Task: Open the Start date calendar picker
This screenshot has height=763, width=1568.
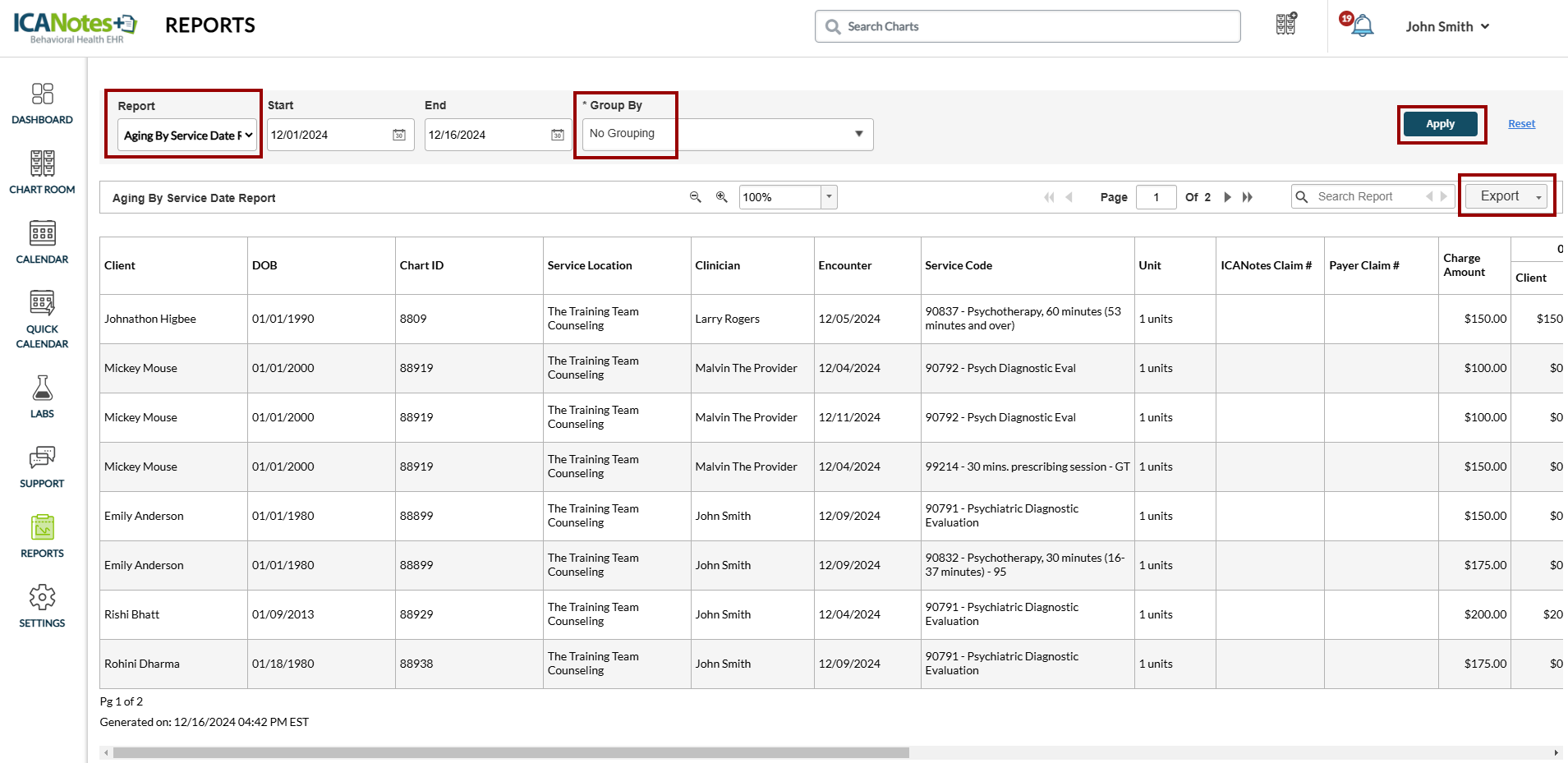Action: [399, 135]
